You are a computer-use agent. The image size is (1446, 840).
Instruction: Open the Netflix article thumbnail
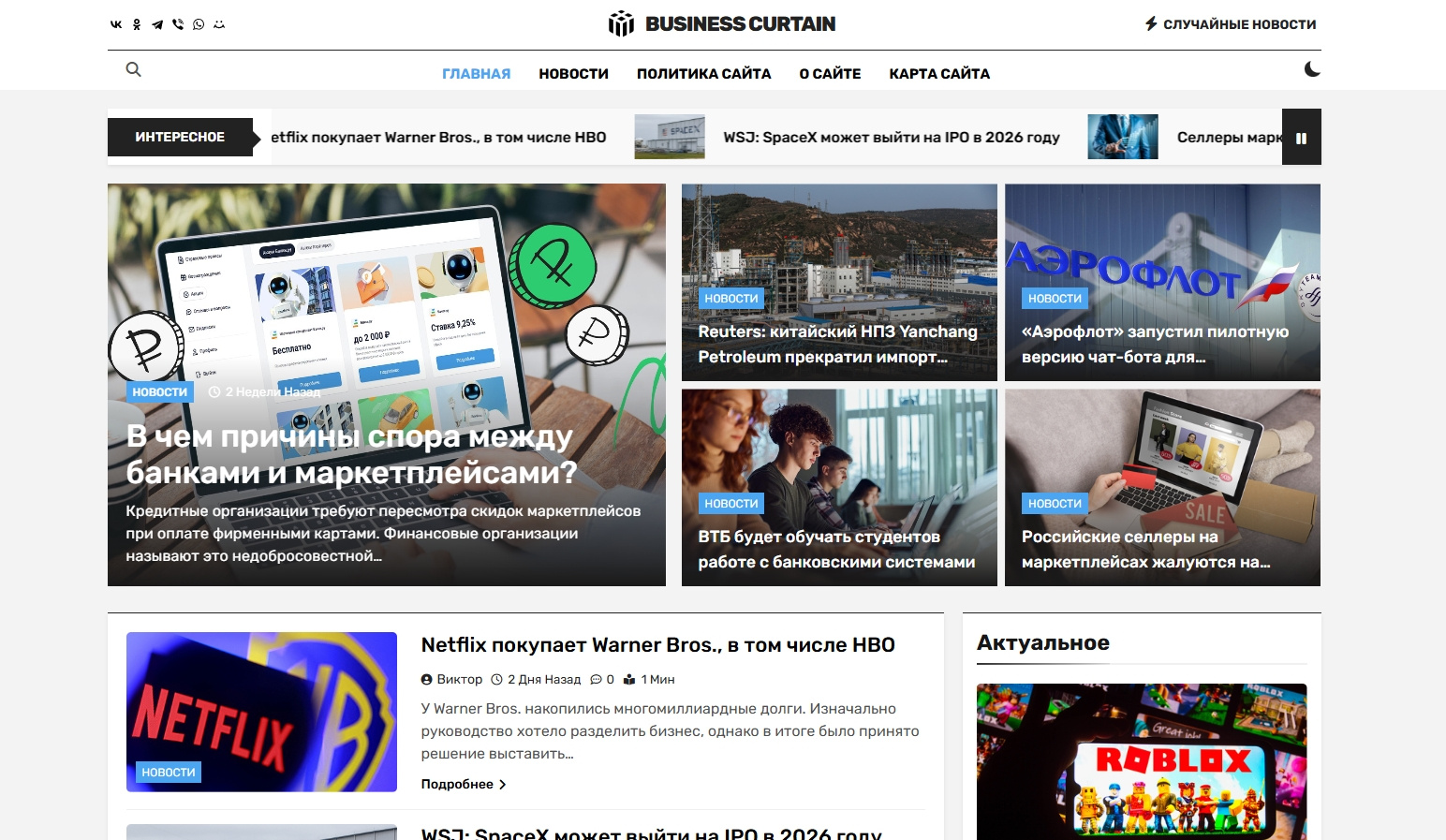pyautogui.click(x=261, y=712)
